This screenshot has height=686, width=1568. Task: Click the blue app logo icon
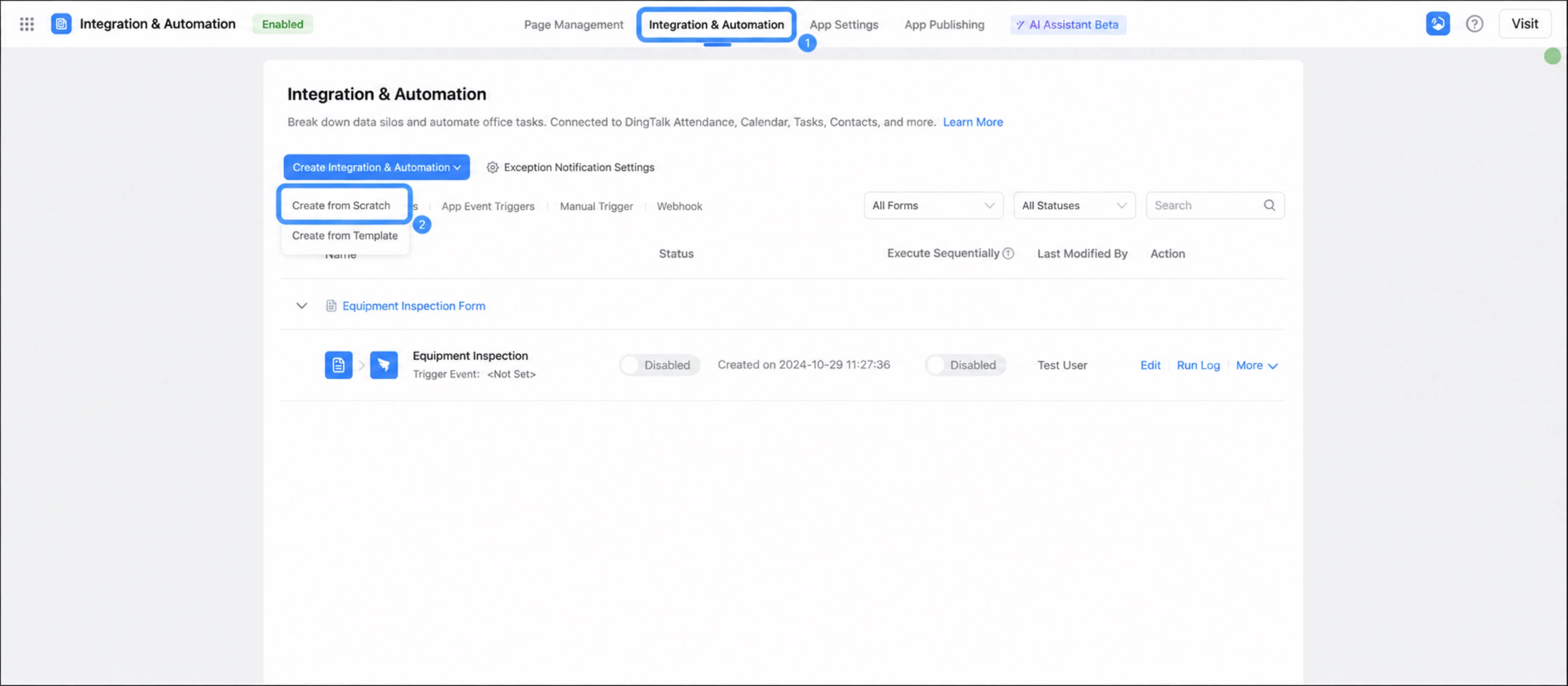[61, 24]
